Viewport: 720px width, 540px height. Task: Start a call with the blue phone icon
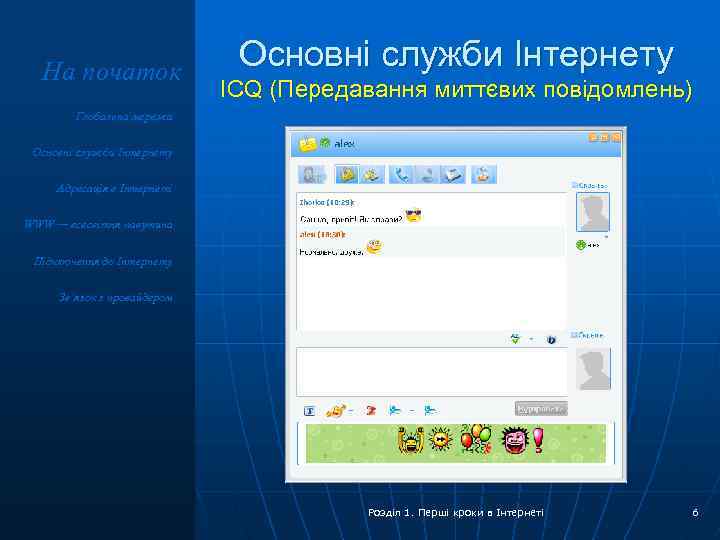tap(402, 174)
